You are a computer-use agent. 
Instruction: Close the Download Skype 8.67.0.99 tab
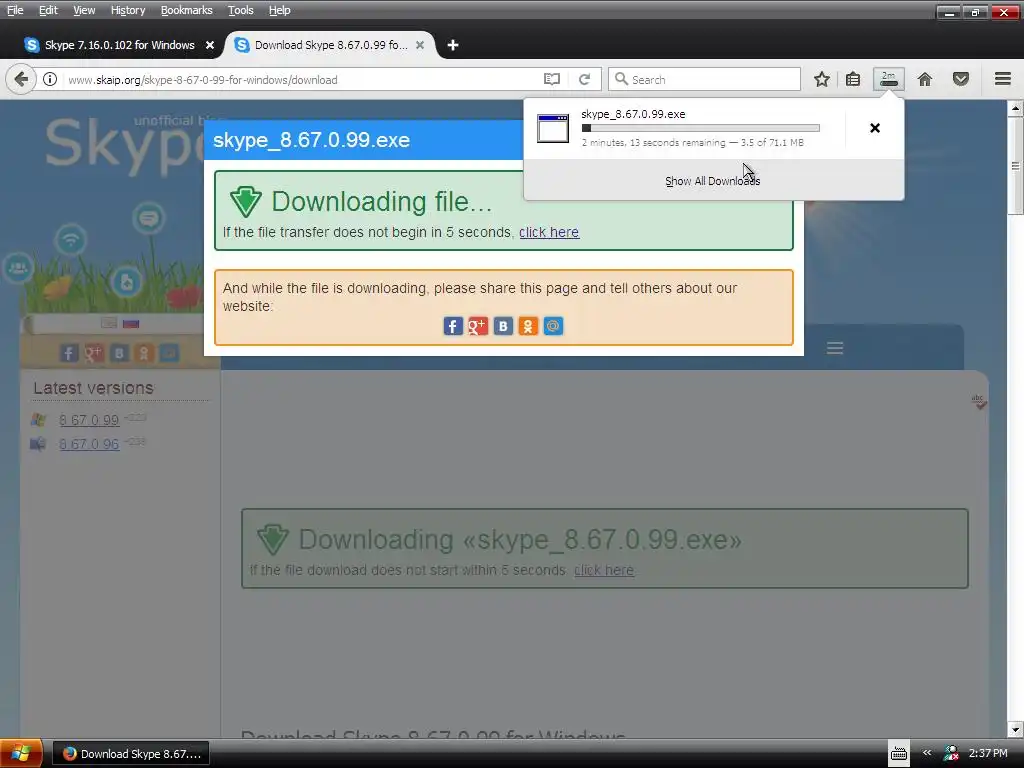(x=420, y=45)
